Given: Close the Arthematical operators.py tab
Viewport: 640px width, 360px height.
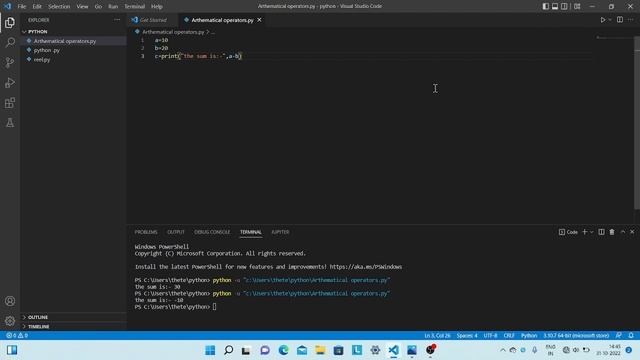Looking at the screenshot, I should 259,20.
